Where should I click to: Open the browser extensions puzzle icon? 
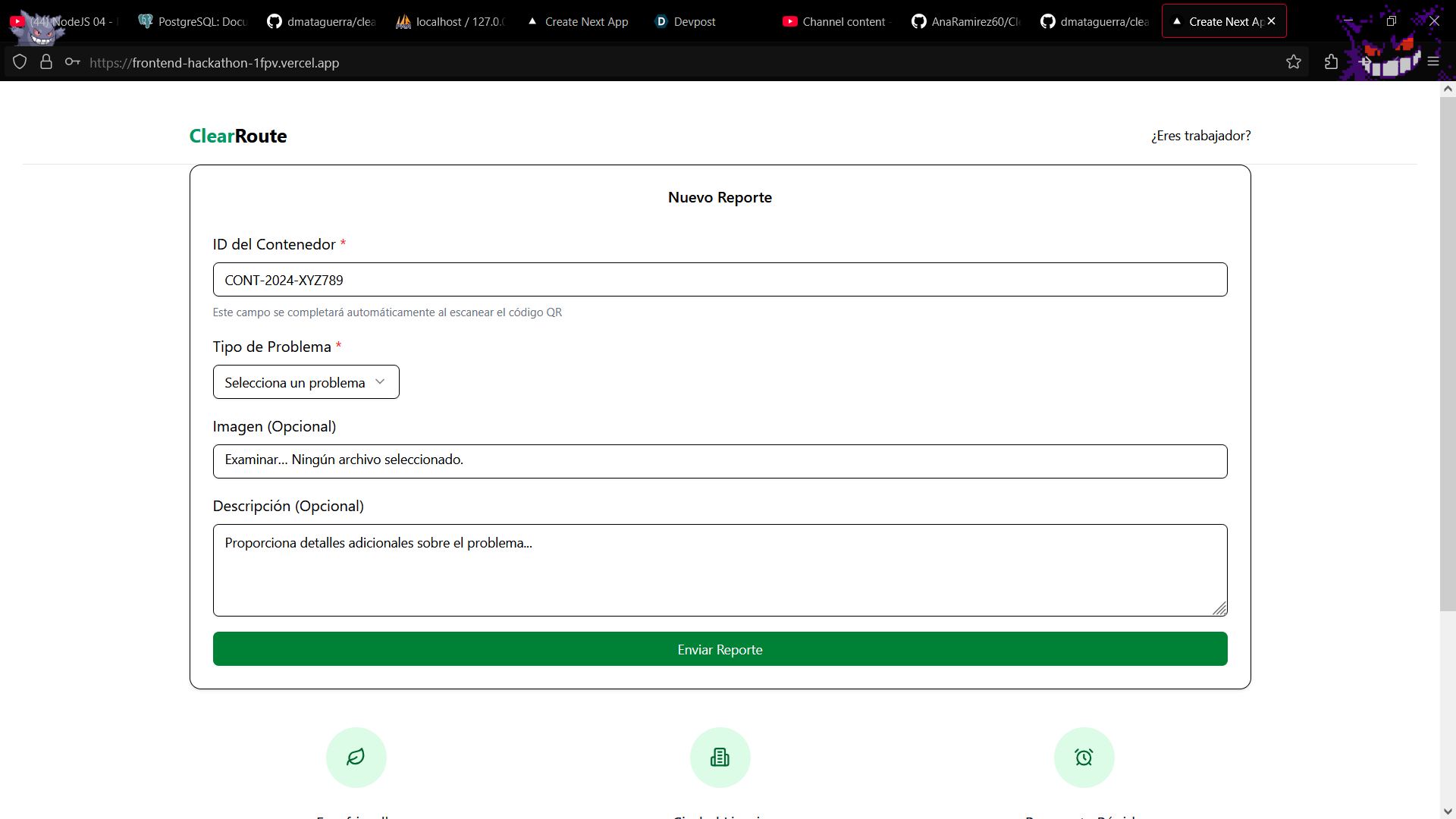tap(1331, 62)
